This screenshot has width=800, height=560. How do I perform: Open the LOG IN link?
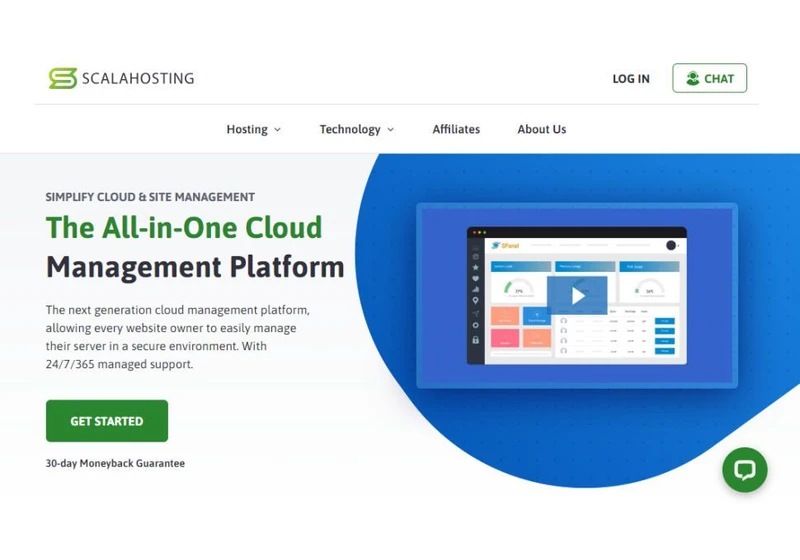pos(631,79)
